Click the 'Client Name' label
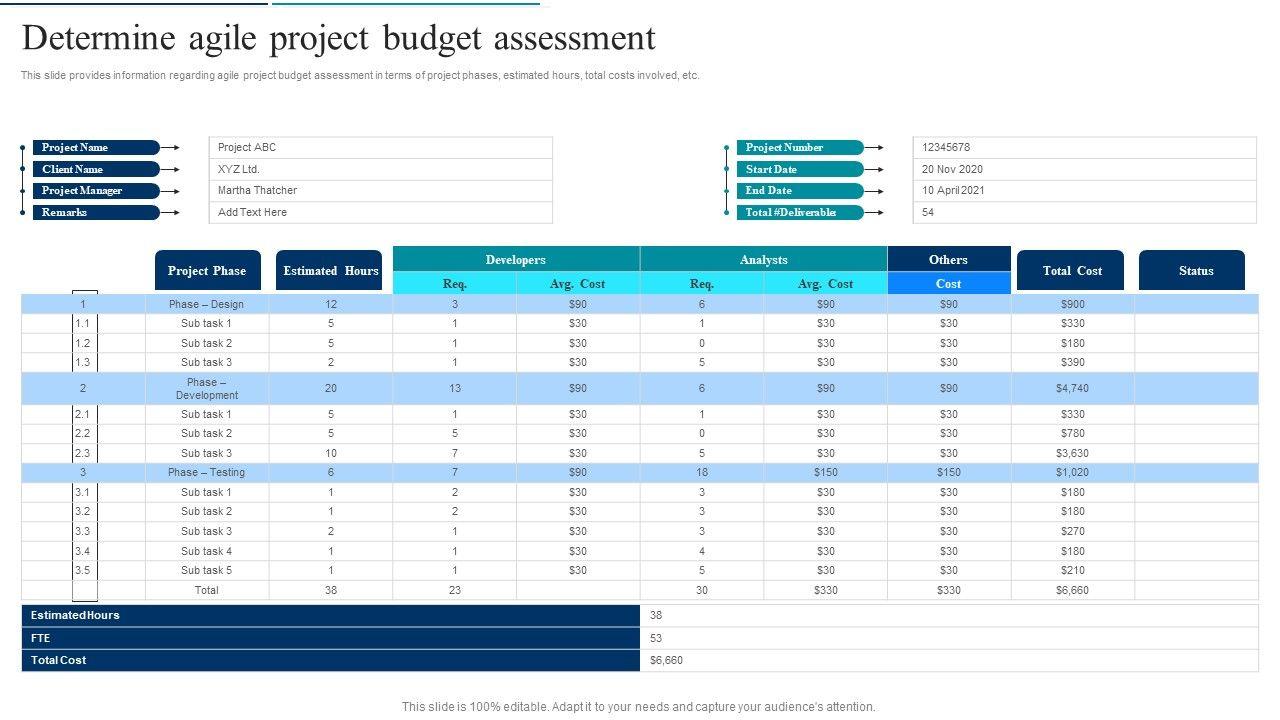 coord(96,169)
